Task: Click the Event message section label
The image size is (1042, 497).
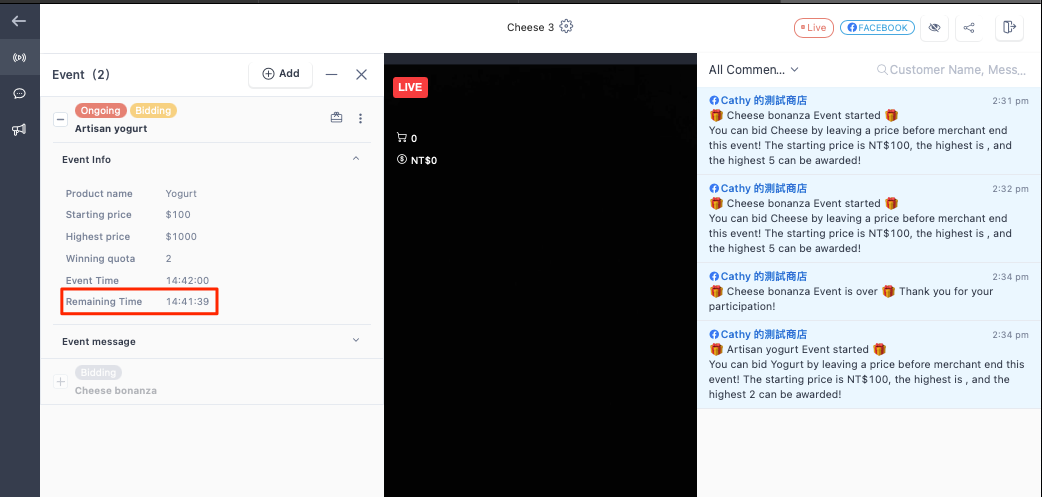Action: point(99,342)
